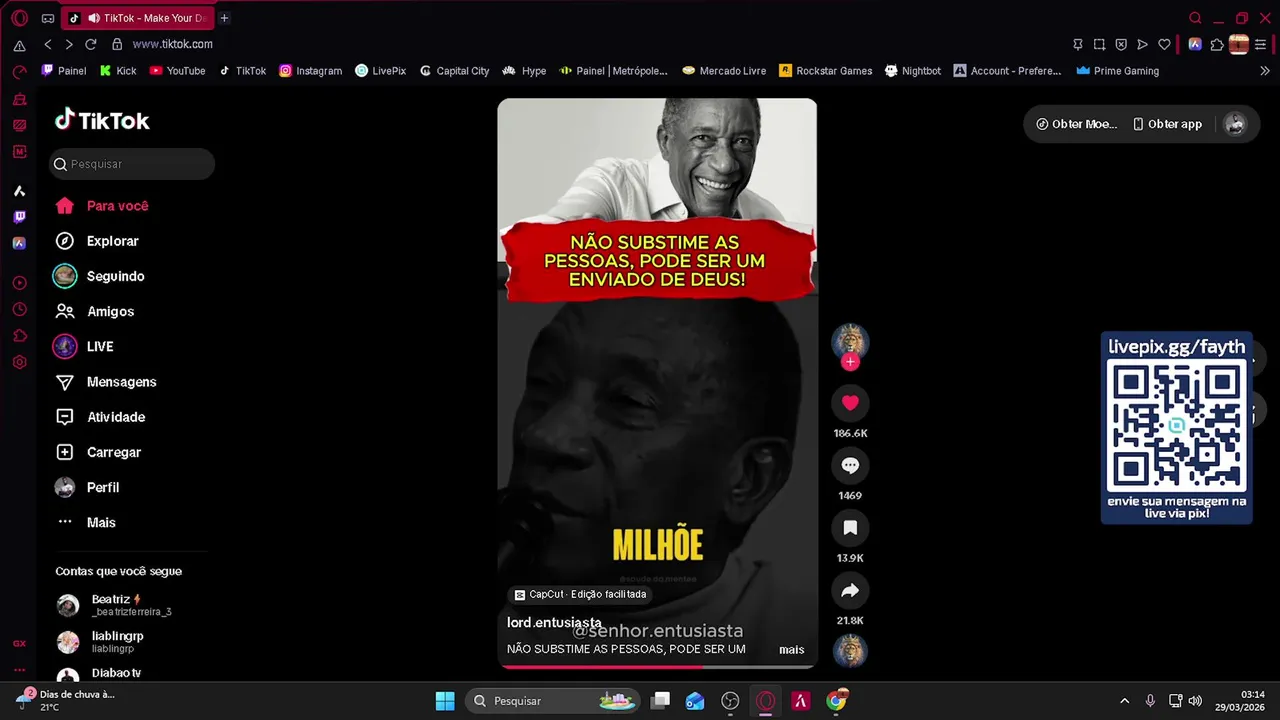This screenshot has width=1280, height=720.
Task: Open Twitch in the Opera sidebar
Action: 19,217
